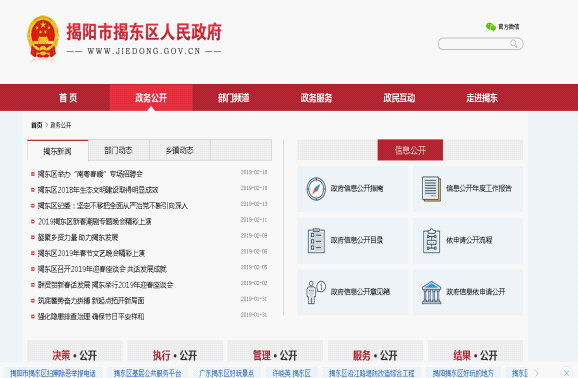Go to 首页 in main navigation
578x378 pixels.
(x=68, y=98)
